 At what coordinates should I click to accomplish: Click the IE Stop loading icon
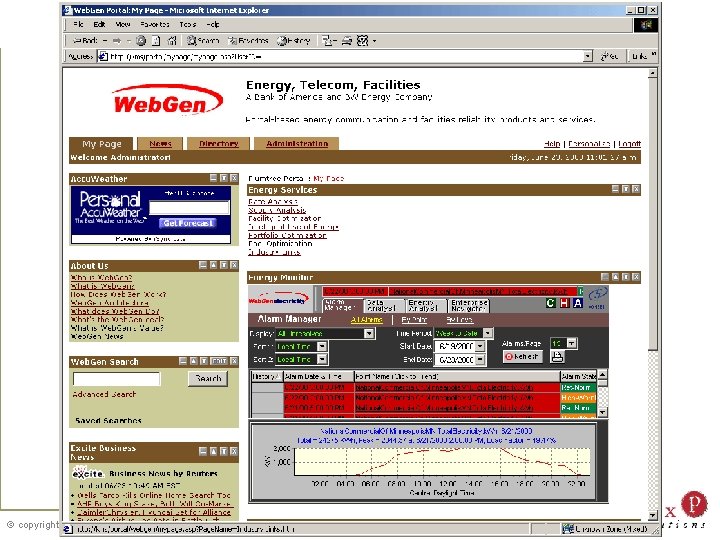click(x=141, y=41)
